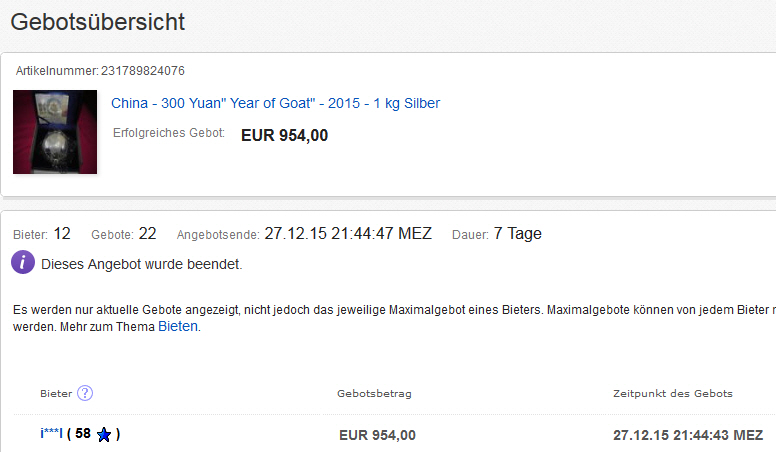776x452 pixels.
Task: Click the help question mark beside Bieter
Action: [x=85, y=393]
